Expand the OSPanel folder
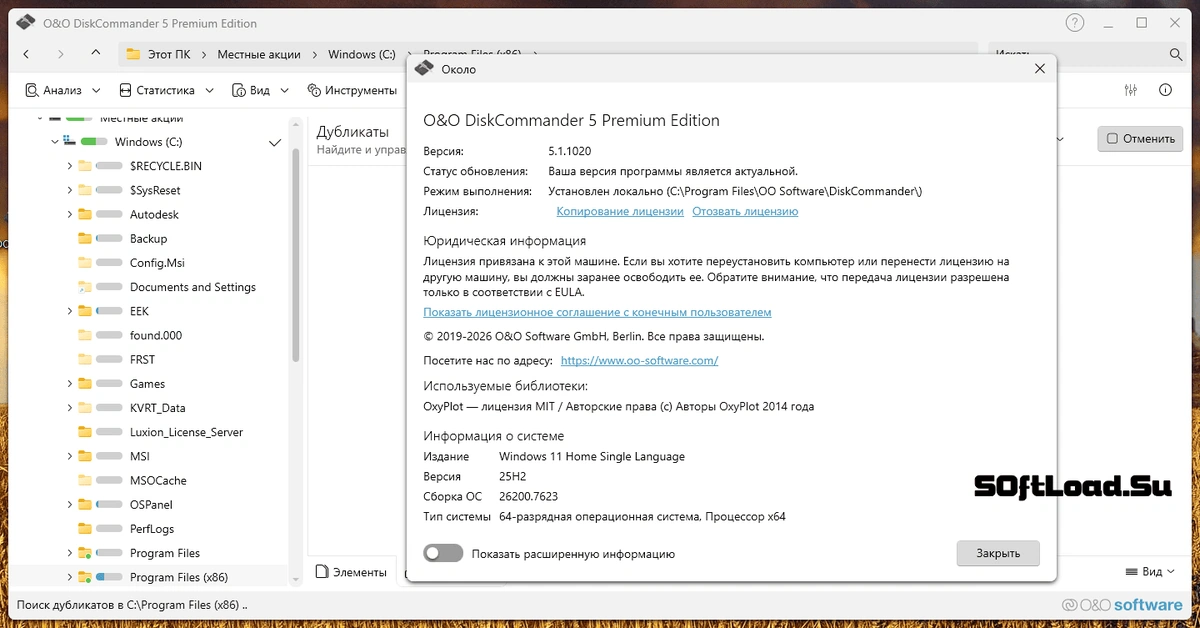Image resolution: width=1200 pixels, height=628 pixels. [69, 505]
